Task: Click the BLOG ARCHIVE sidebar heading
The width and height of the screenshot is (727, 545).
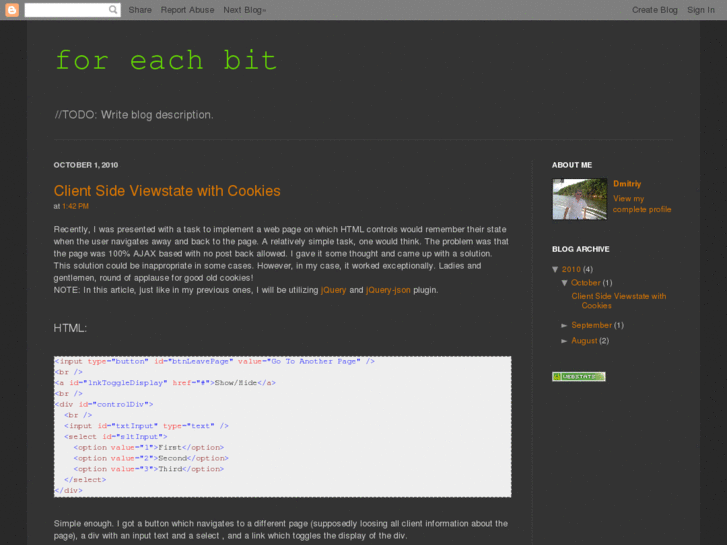Action: 580,249
